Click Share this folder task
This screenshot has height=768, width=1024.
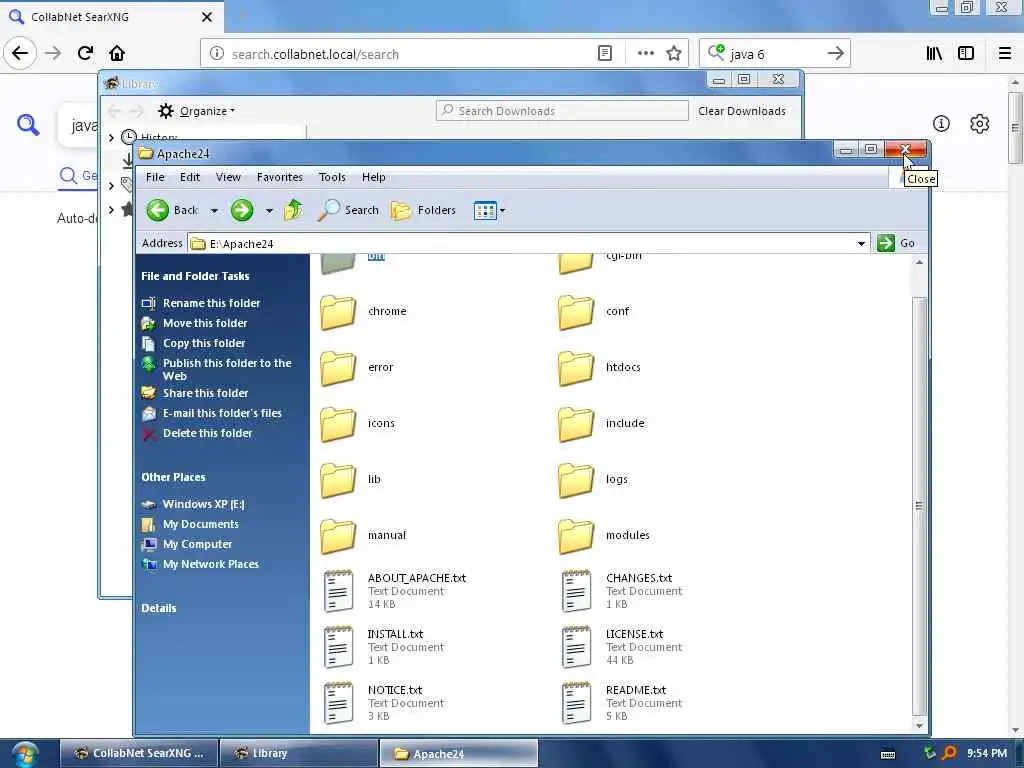click(x=205, y=393)
